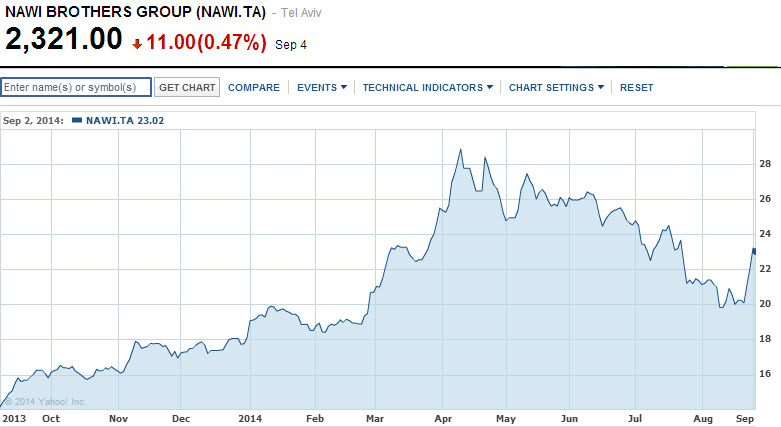Click the Sep 4 date next to price

(291, 45)
